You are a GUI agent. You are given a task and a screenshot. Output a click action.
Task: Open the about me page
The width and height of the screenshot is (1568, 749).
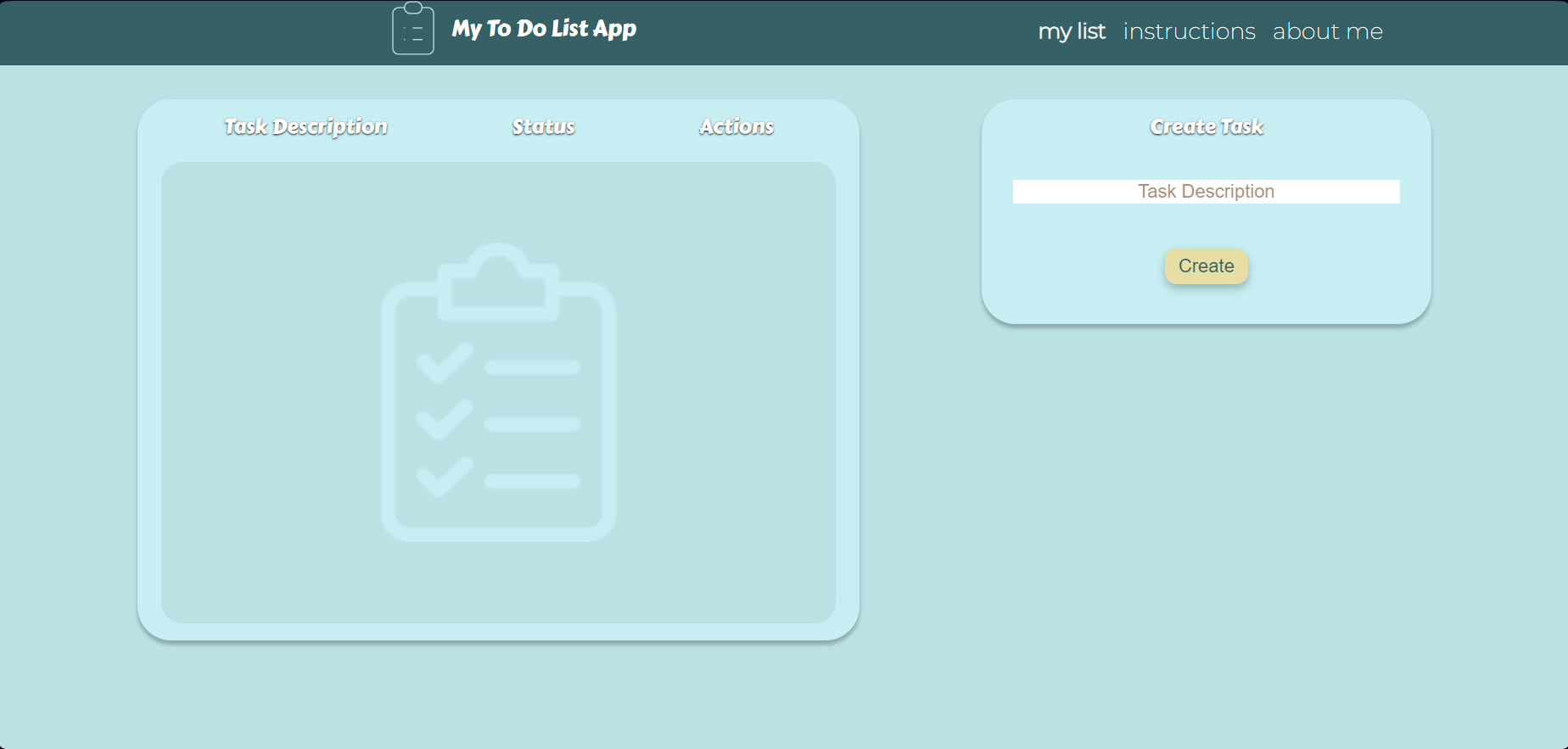point(1328,31)
